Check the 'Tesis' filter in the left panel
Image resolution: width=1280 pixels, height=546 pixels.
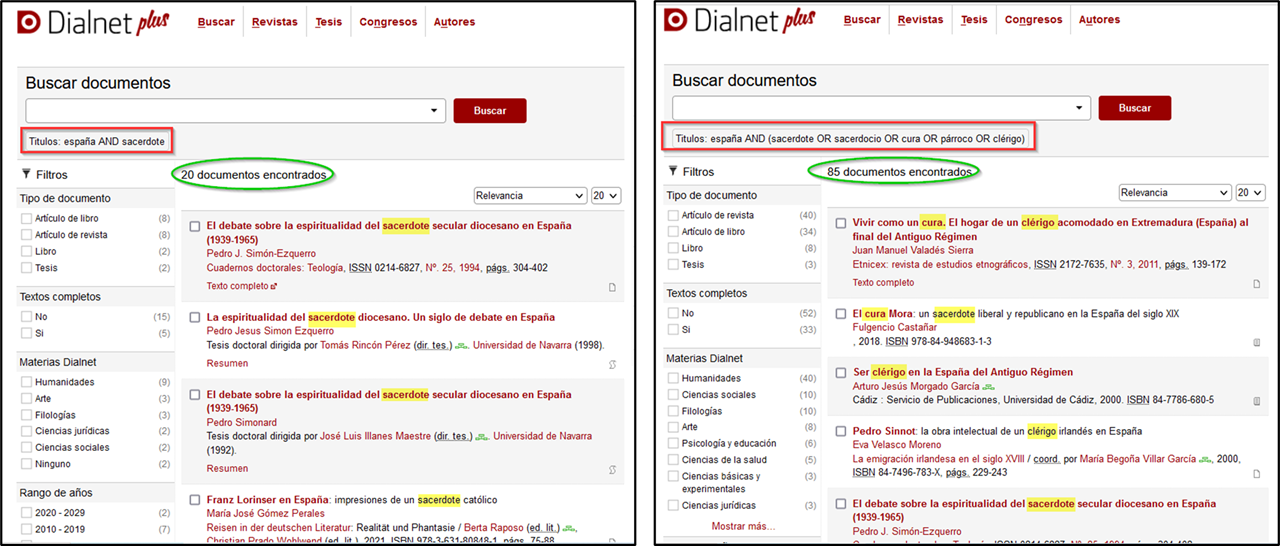[x=27, y=268]
